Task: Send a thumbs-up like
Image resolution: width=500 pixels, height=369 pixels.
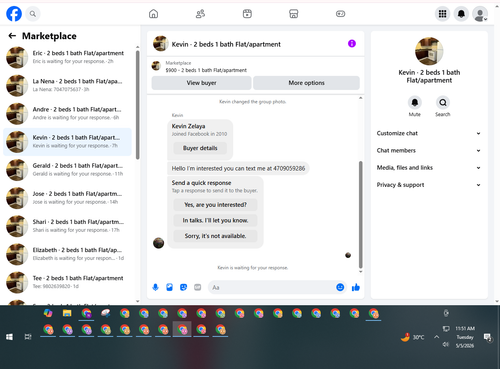Action: [x=356, y=287]
